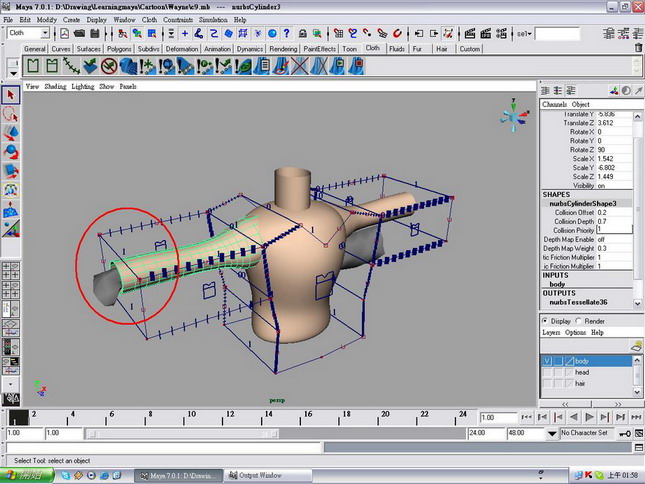Image resolution: width=645 pixels, height=484 pixels.
Task: Expand the OUTPUTS nurbsTessellate36 node
Action: click(578, 302)
